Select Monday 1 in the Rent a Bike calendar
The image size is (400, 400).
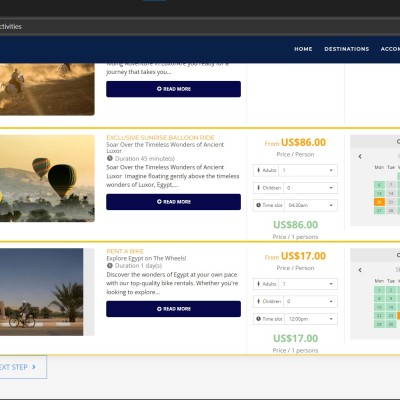[x=379, y=290]
